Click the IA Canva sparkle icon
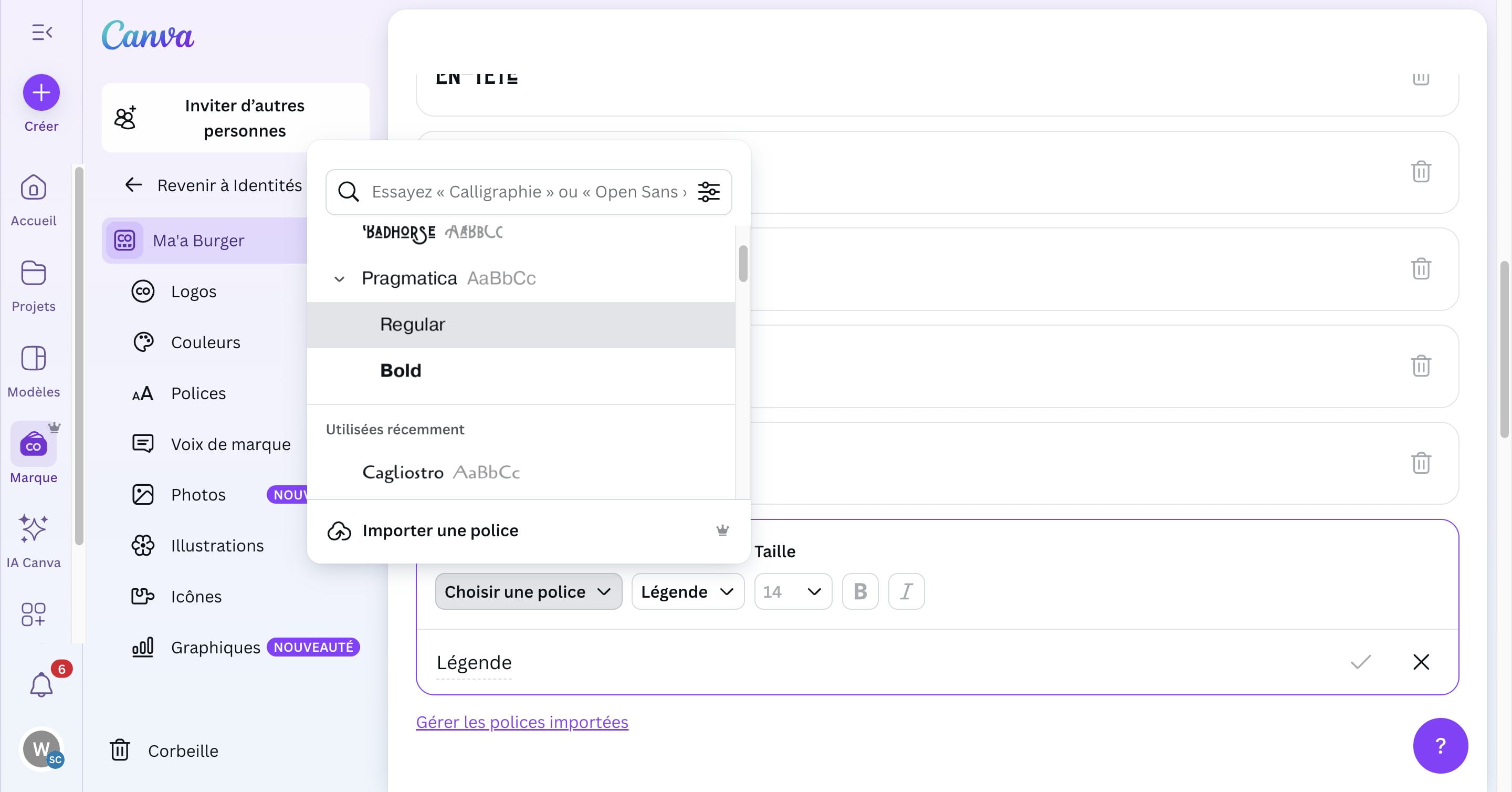This screenshot has width=1512, height=792. 34,528
